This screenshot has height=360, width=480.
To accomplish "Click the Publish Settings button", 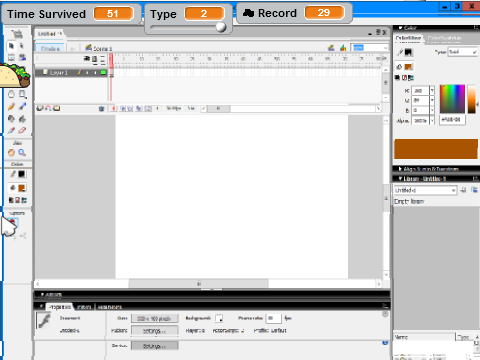I will tap(154, 331).
